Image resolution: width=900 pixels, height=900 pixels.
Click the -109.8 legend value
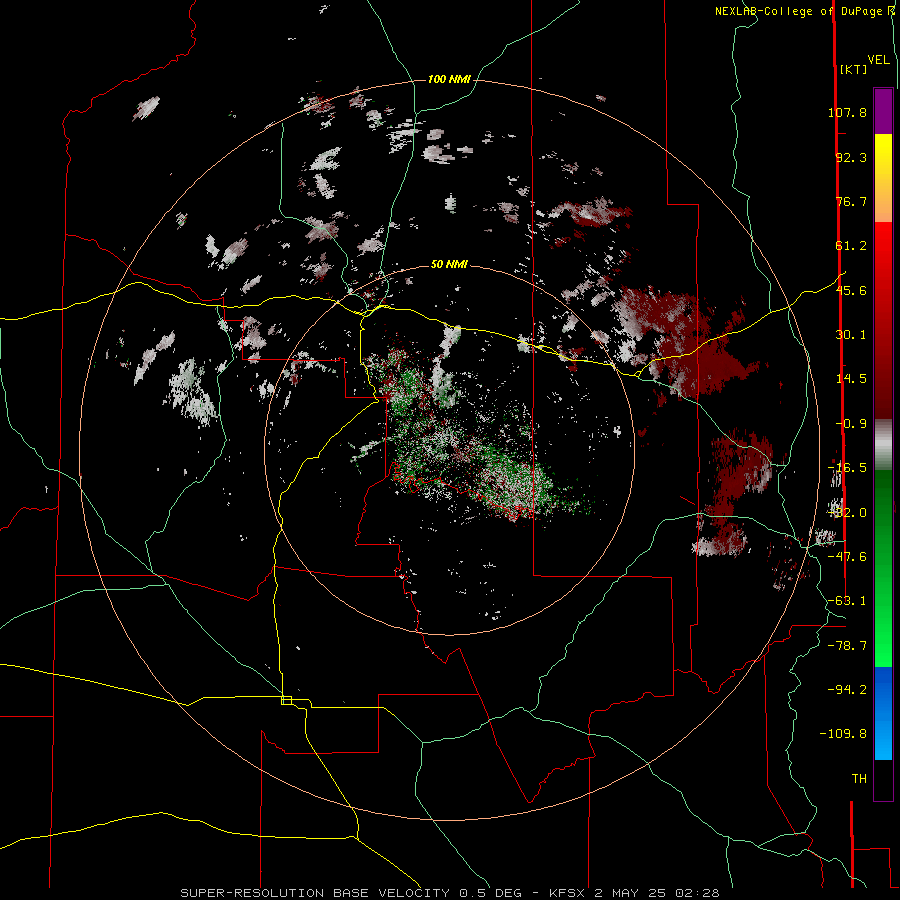[843, 734]
